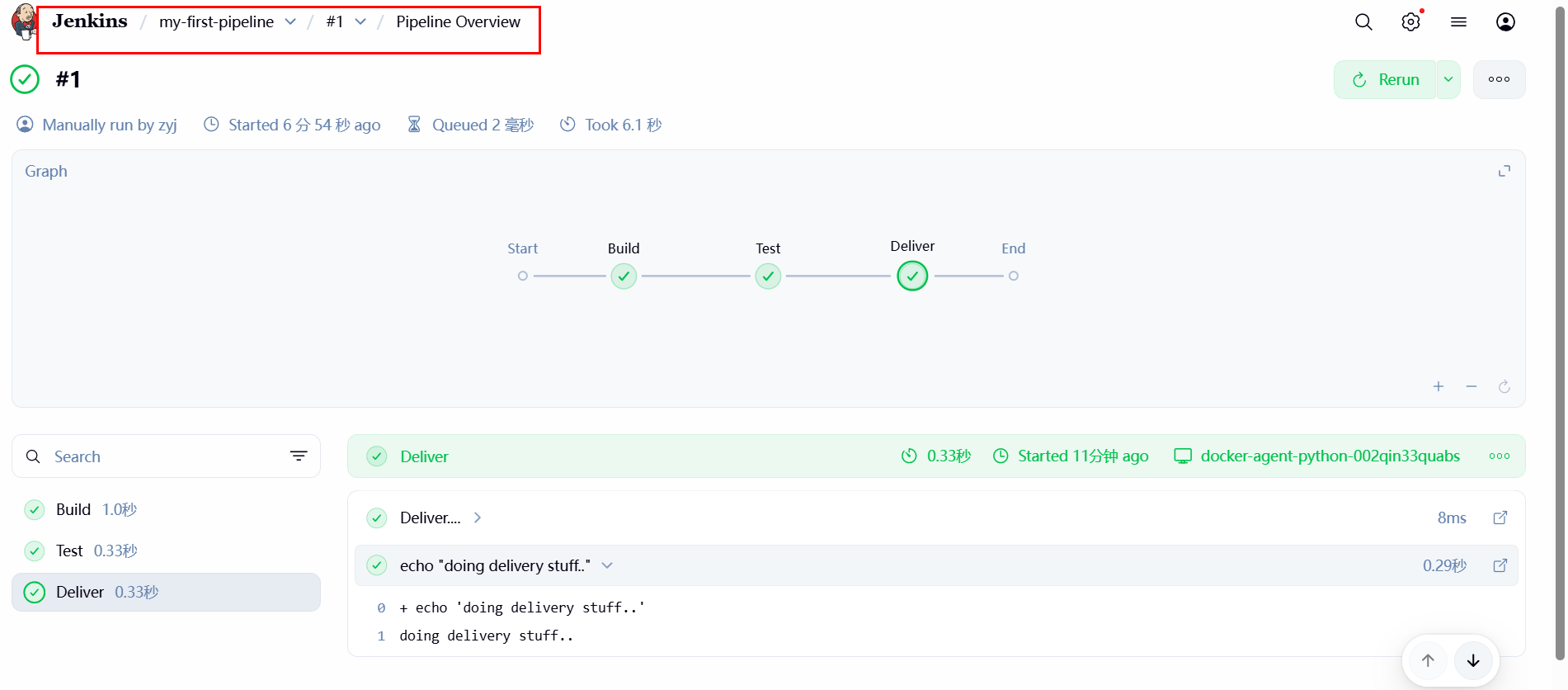Reset the pipeline graph zoom
This screenshot has height=690, width=1568.
click(1504, 386)
